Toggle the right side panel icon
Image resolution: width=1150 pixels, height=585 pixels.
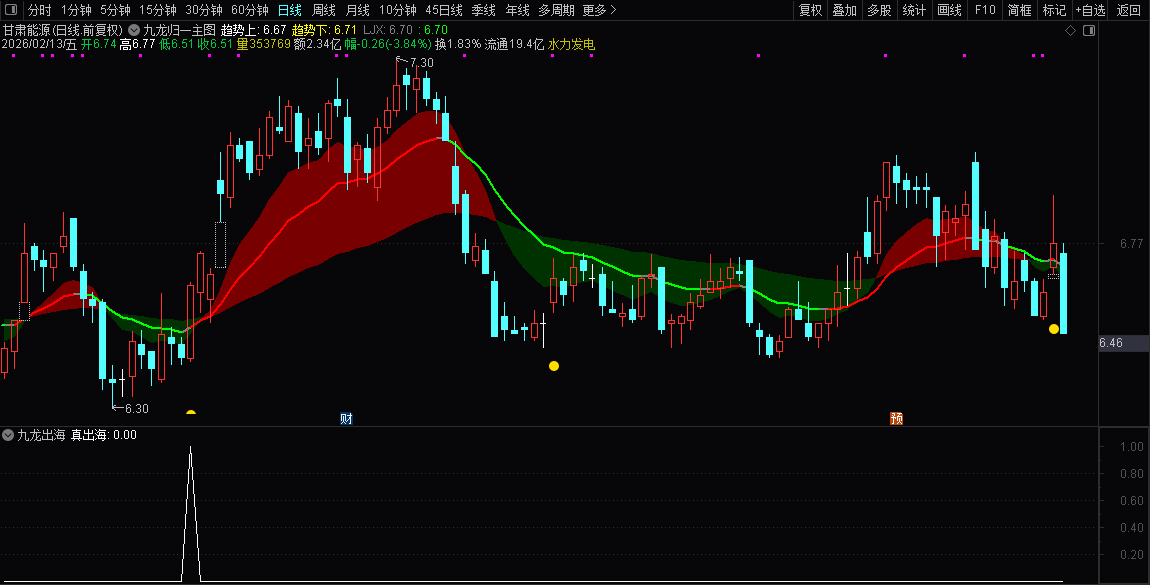pyautogui.click(x=1089, y=31)
